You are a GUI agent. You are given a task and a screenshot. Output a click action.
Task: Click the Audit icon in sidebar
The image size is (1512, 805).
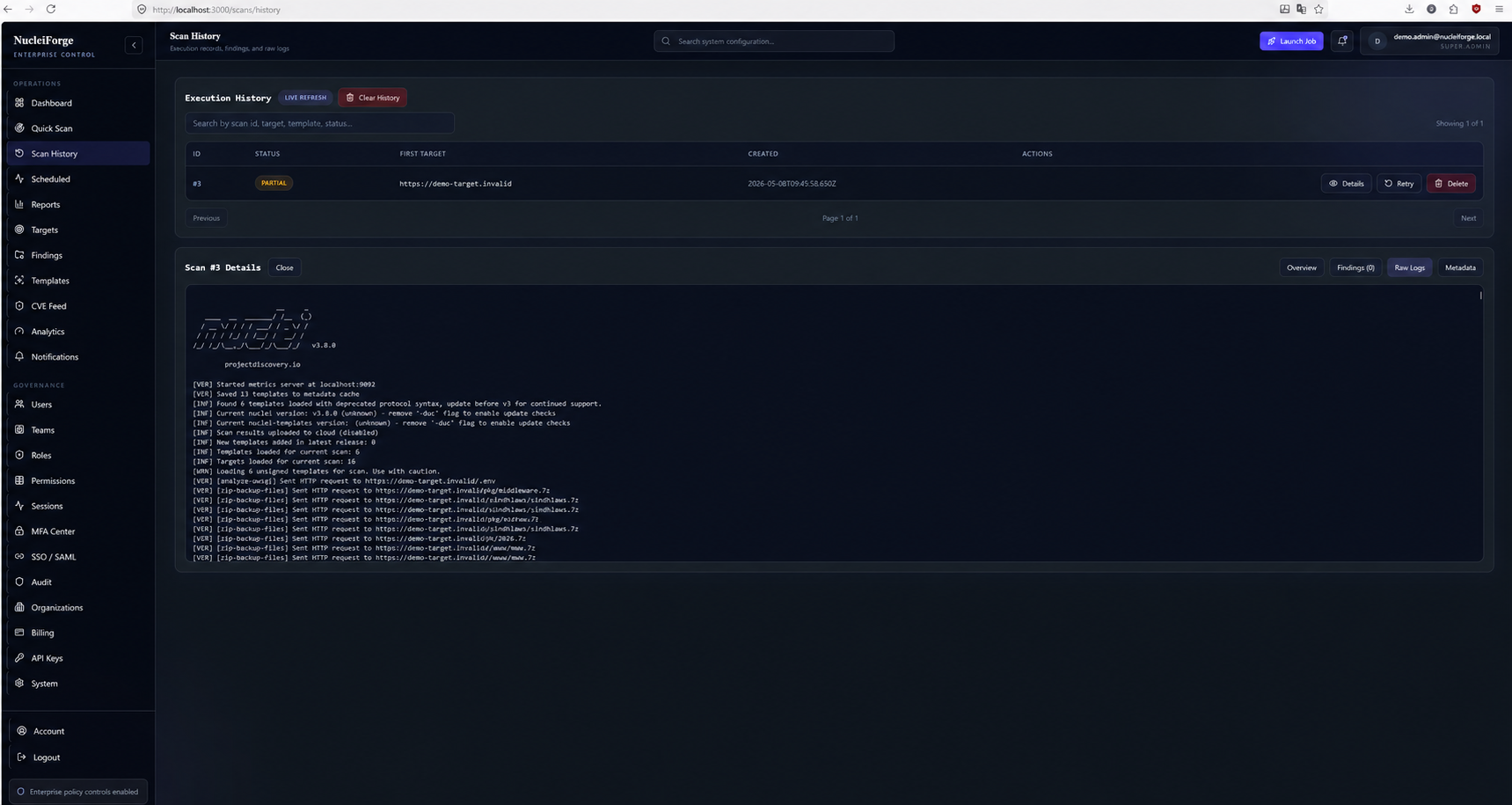[x=19, y=582]
